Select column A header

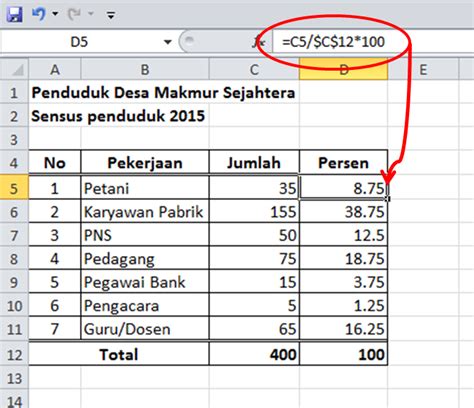(x=55, y=70)
